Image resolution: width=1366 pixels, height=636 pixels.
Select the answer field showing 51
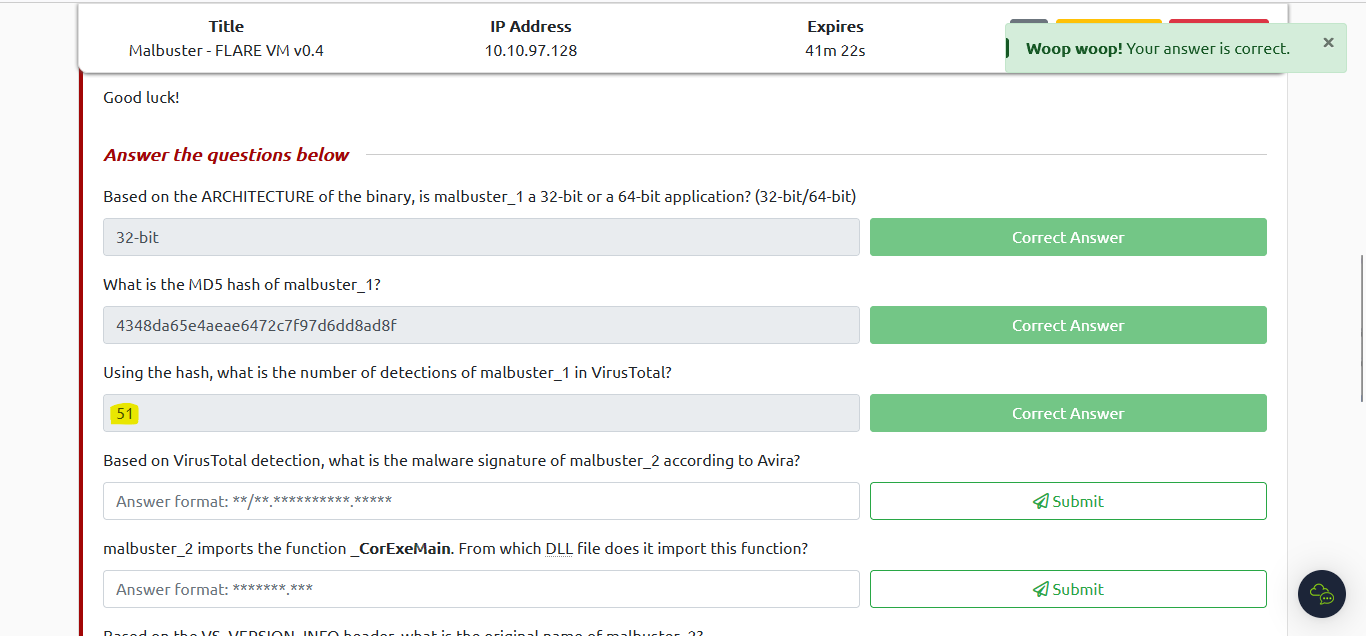point(481,413)
